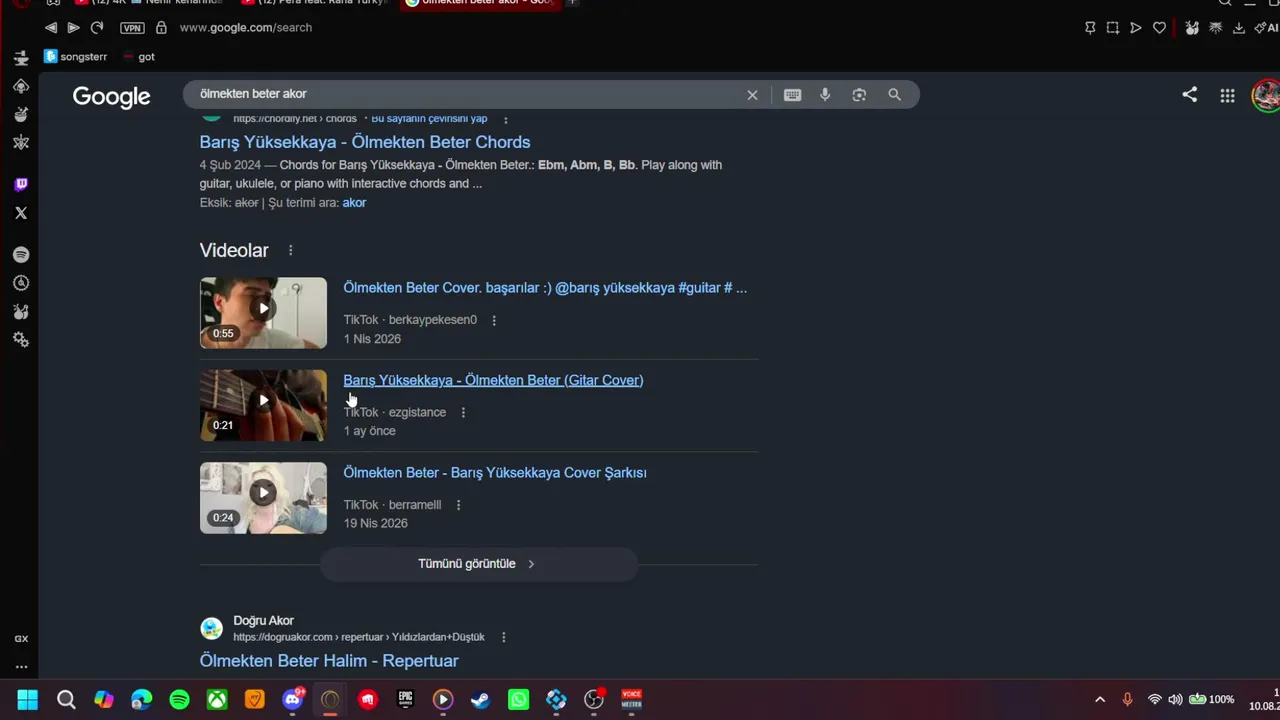Pin the tab using the toolbar pin icon
This screenshot has height=720, width=1280.
(1090, 28)
